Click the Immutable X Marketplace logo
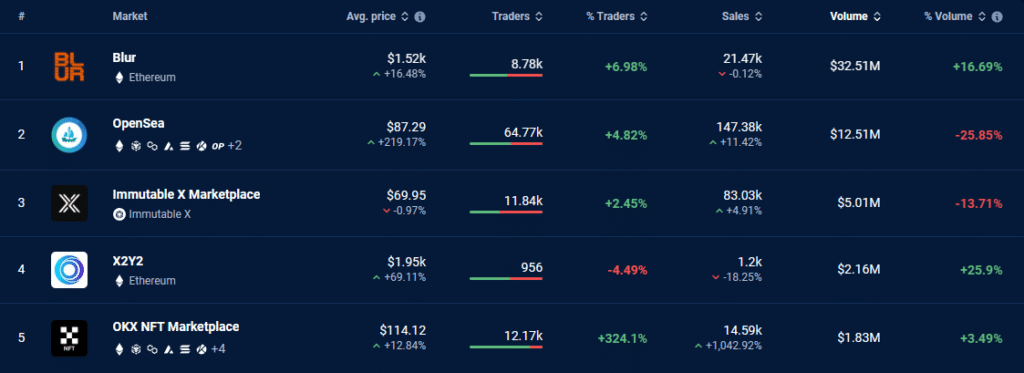Screen dimensions: 1024x373 69,203
